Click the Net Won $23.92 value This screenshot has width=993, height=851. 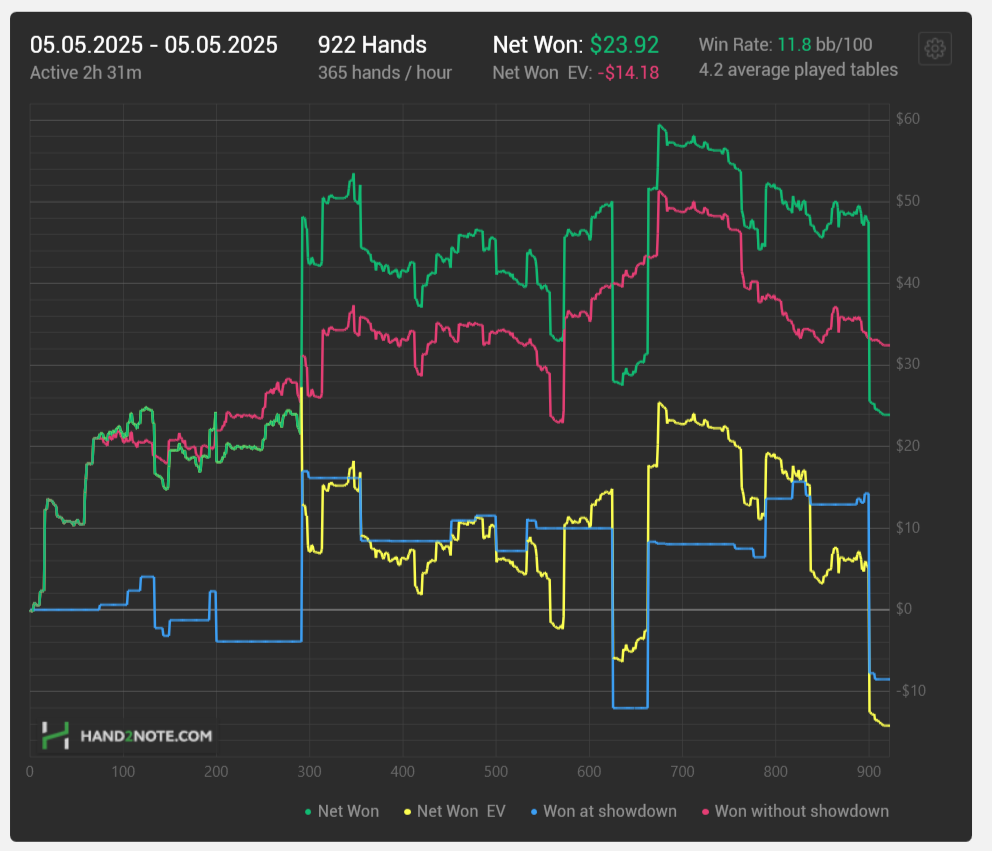click(x=624, y=45)
